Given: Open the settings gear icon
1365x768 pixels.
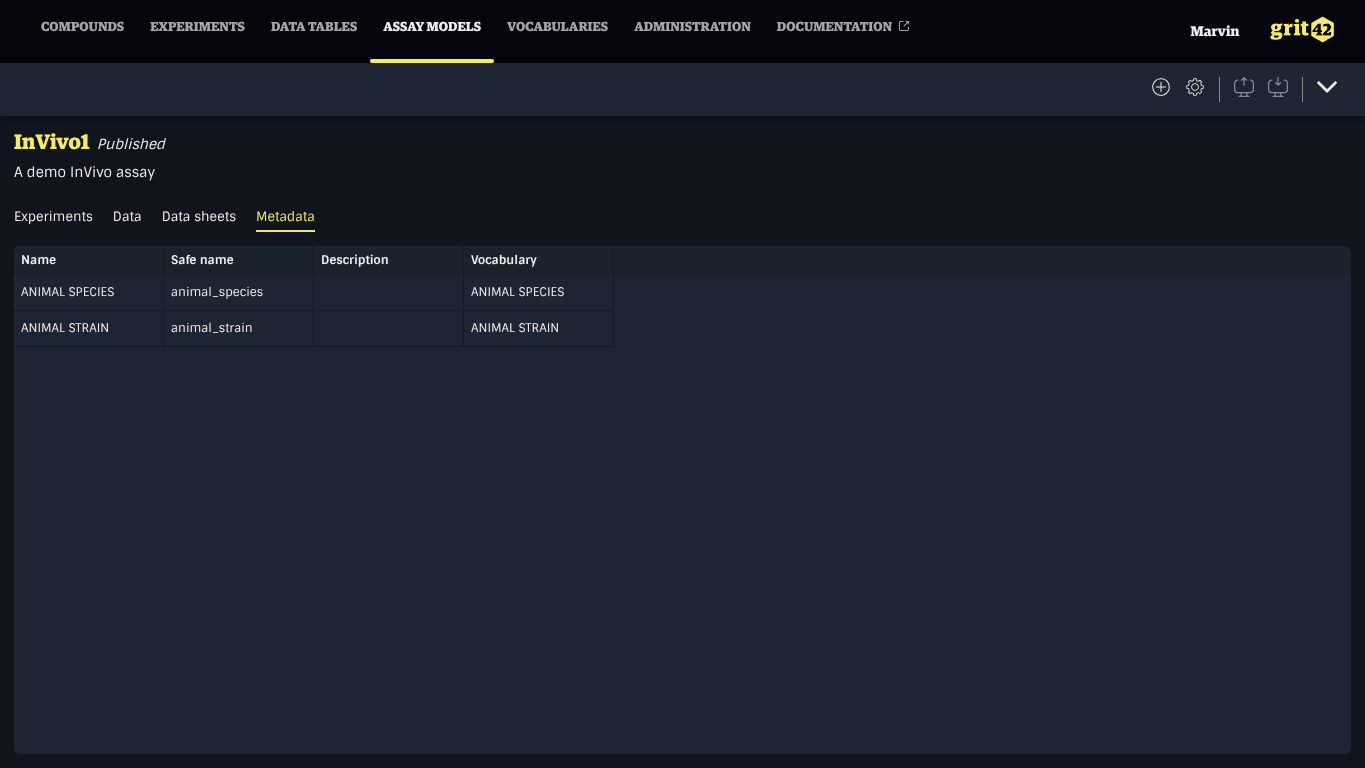Looking at the screenshot, I should [1195, 87].
